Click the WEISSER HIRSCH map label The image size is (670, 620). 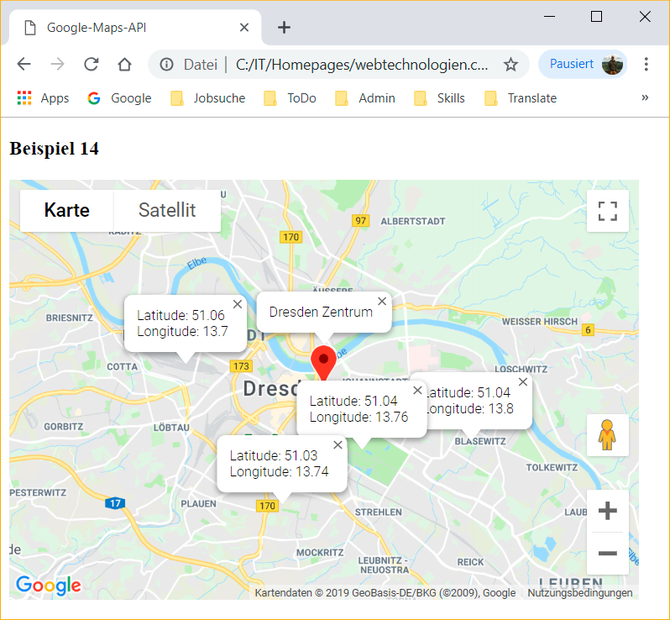pyautogui.click(x=539, y=321)
